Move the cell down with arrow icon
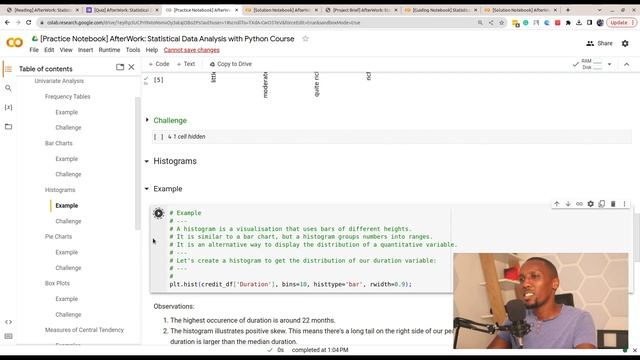Image resolution: width=640 pixels, height=360 pixels. (568, 204)
